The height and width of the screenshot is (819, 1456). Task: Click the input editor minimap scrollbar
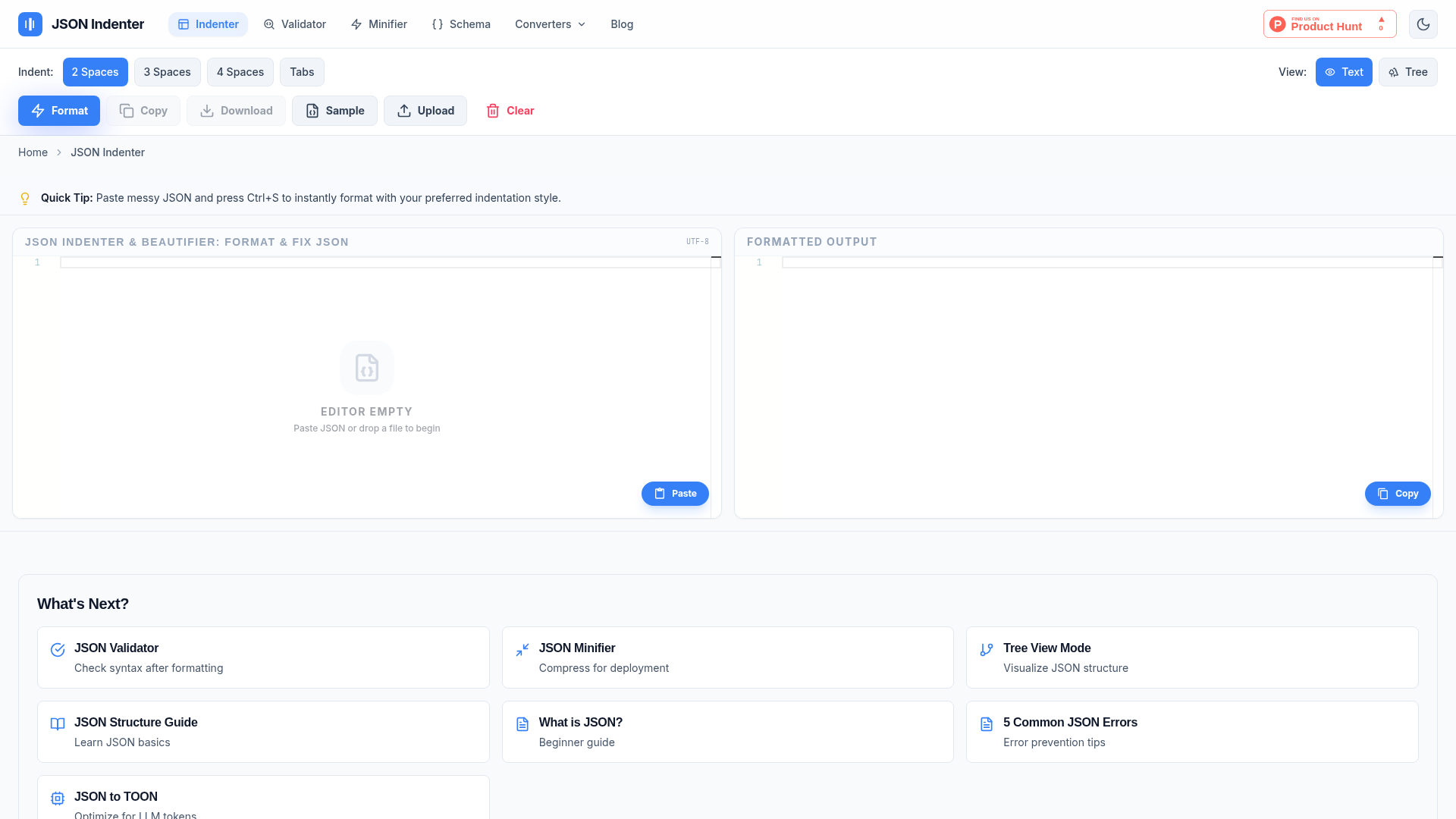click(x=716, y=387)
